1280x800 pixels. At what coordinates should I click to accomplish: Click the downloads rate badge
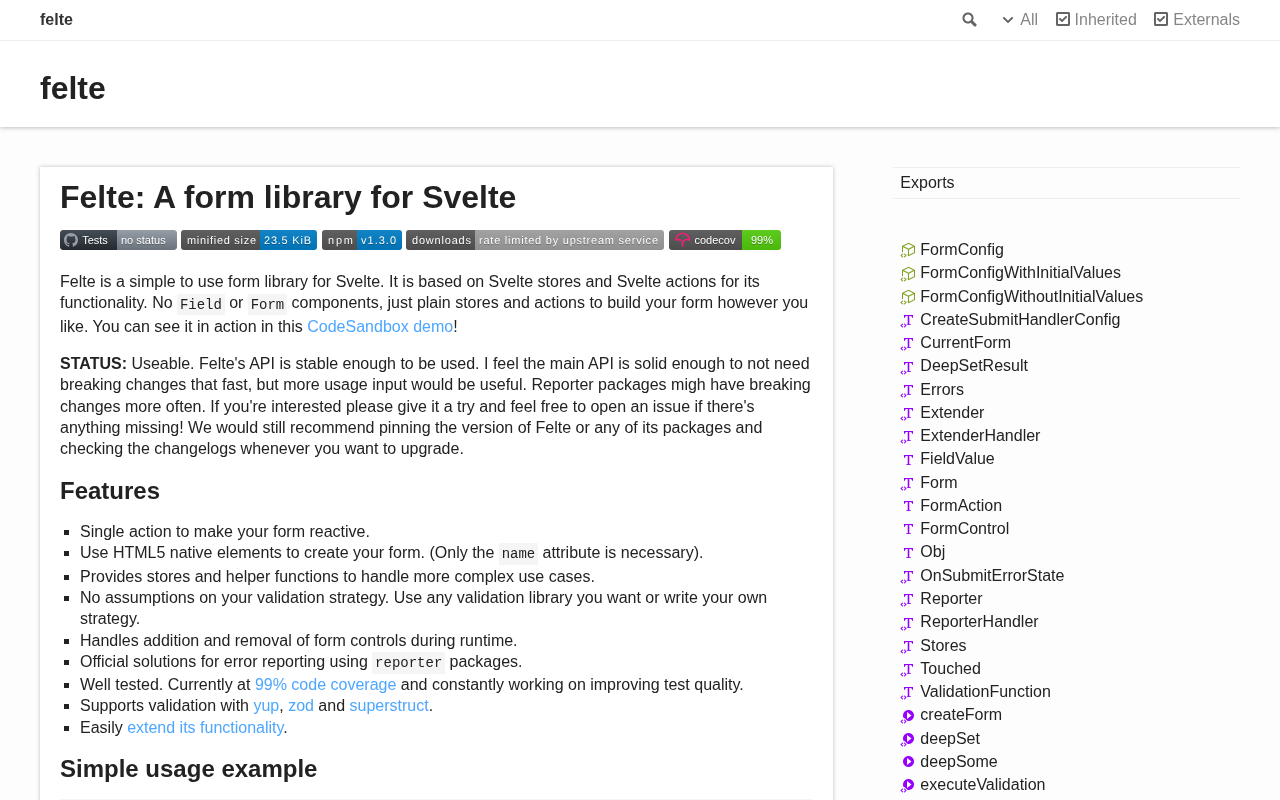pyautogui.click(x=534, y=240)
